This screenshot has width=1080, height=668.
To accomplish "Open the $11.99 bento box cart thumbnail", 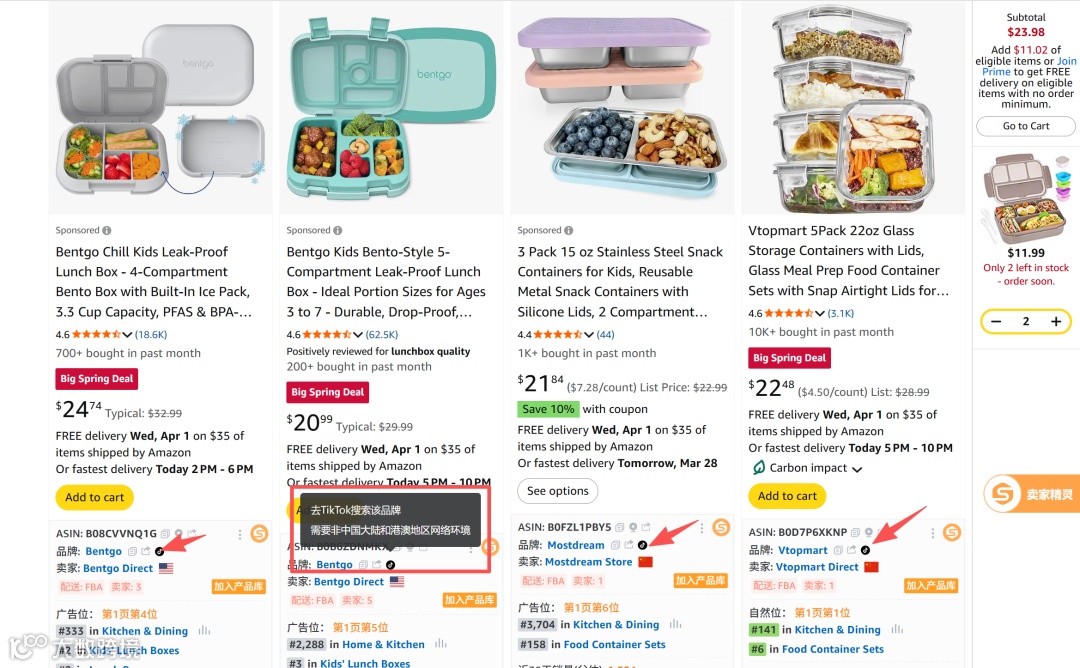I will click(1026, 196).
